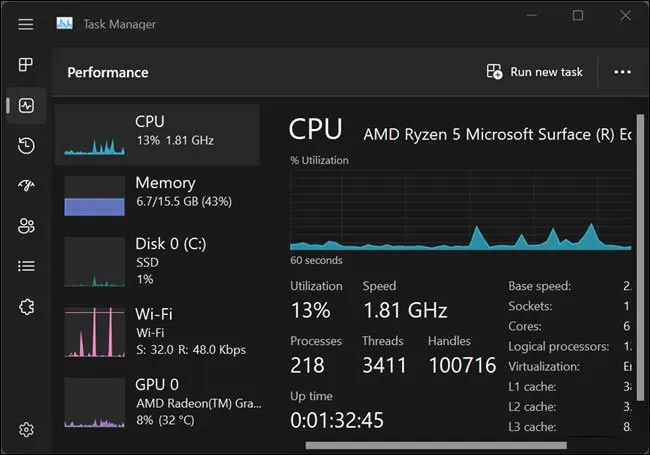
Task: Select the Memory performance item
Action: pyautogui.click(x=157, y=194)
